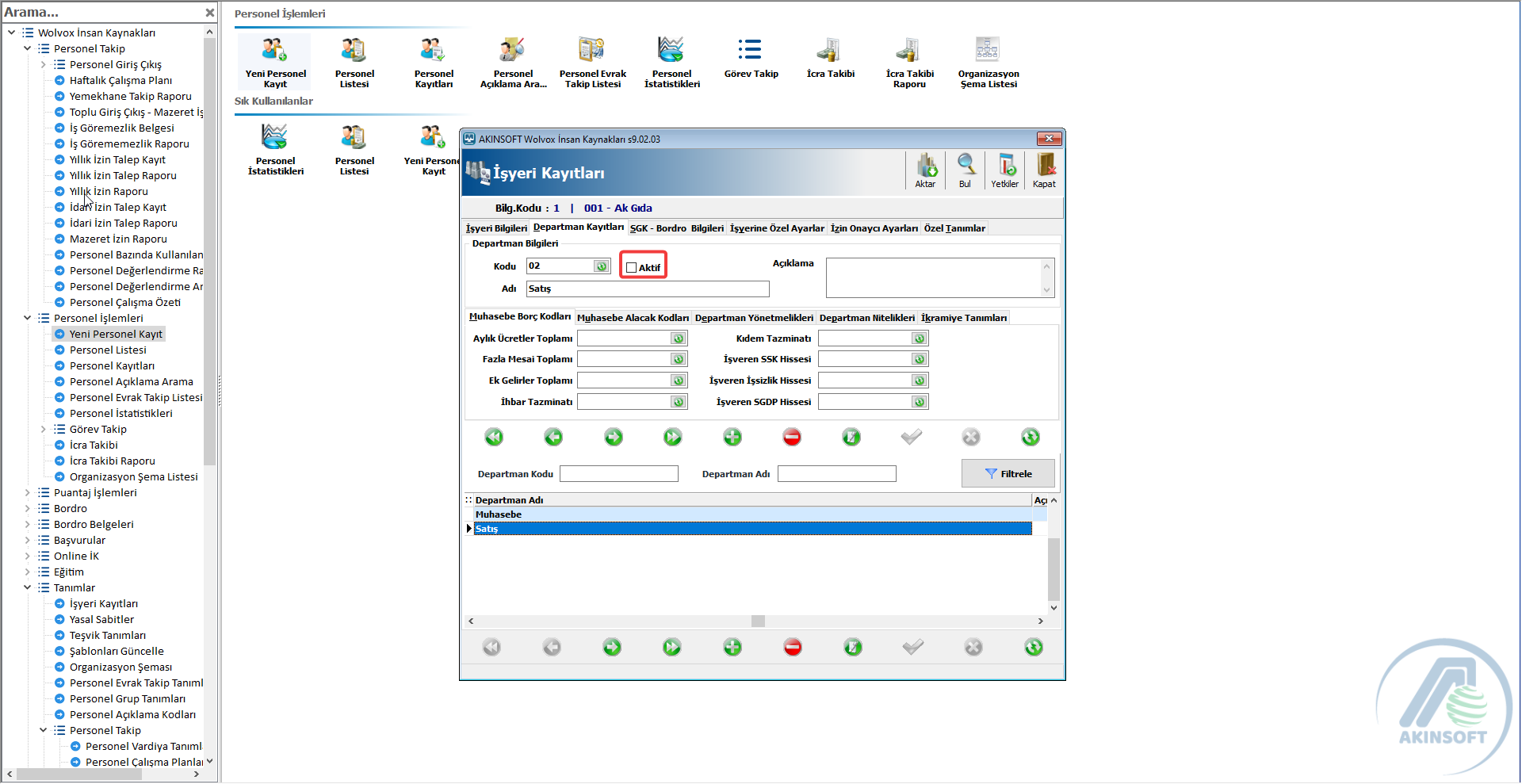The image size is (1522, 784).
Task: Open Personel Evrak Takip Listesi icon
Action: click(592, 63)
